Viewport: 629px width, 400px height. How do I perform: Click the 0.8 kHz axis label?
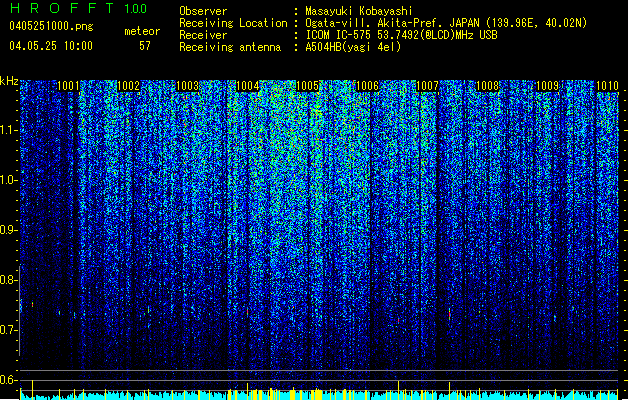pyautogui.click(x=9, y=280)
